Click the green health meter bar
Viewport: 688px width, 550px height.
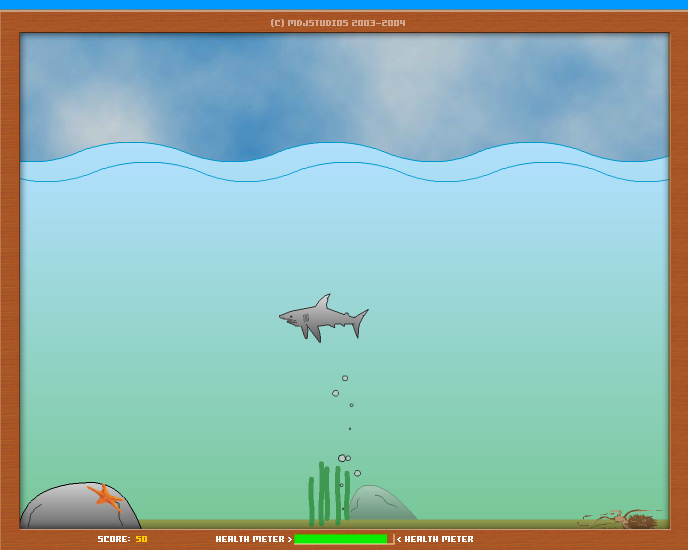340,539
